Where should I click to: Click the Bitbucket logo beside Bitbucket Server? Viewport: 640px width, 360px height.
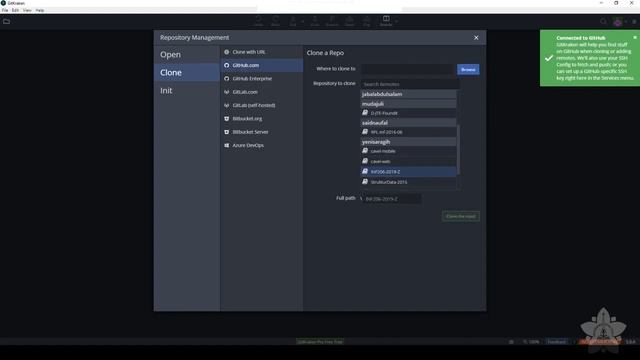227,132
